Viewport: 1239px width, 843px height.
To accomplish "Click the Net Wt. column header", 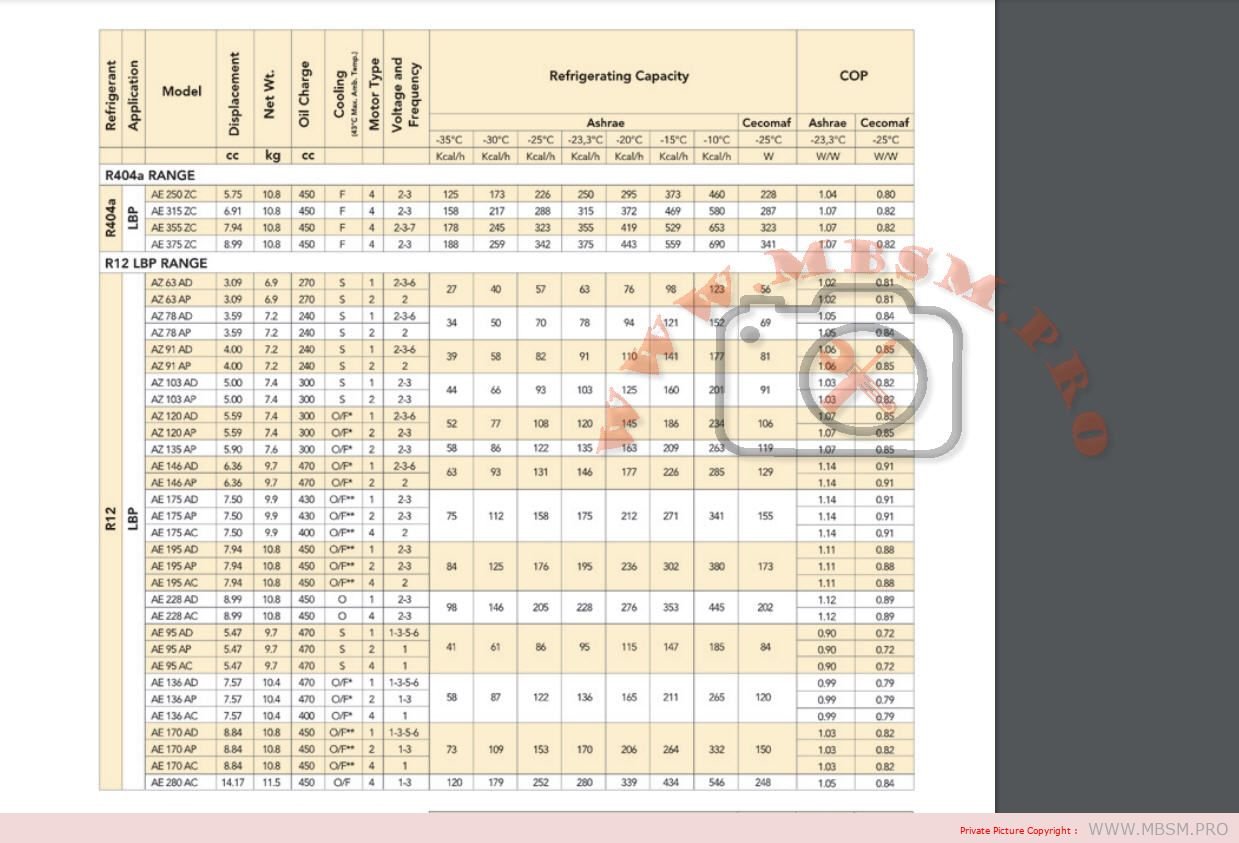I will (x=271, y=93).
